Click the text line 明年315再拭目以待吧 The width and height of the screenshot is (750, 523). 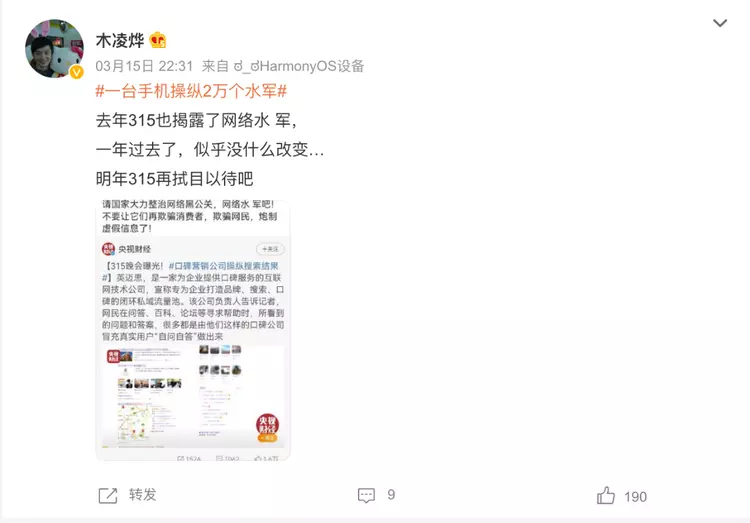click(175, 179)
